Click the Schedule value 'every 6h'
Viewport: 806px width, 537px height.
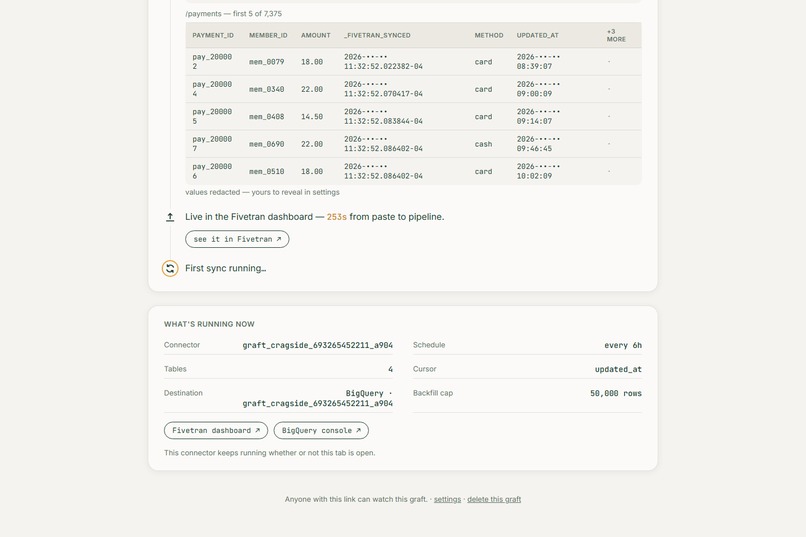click(x=623, y=345)
